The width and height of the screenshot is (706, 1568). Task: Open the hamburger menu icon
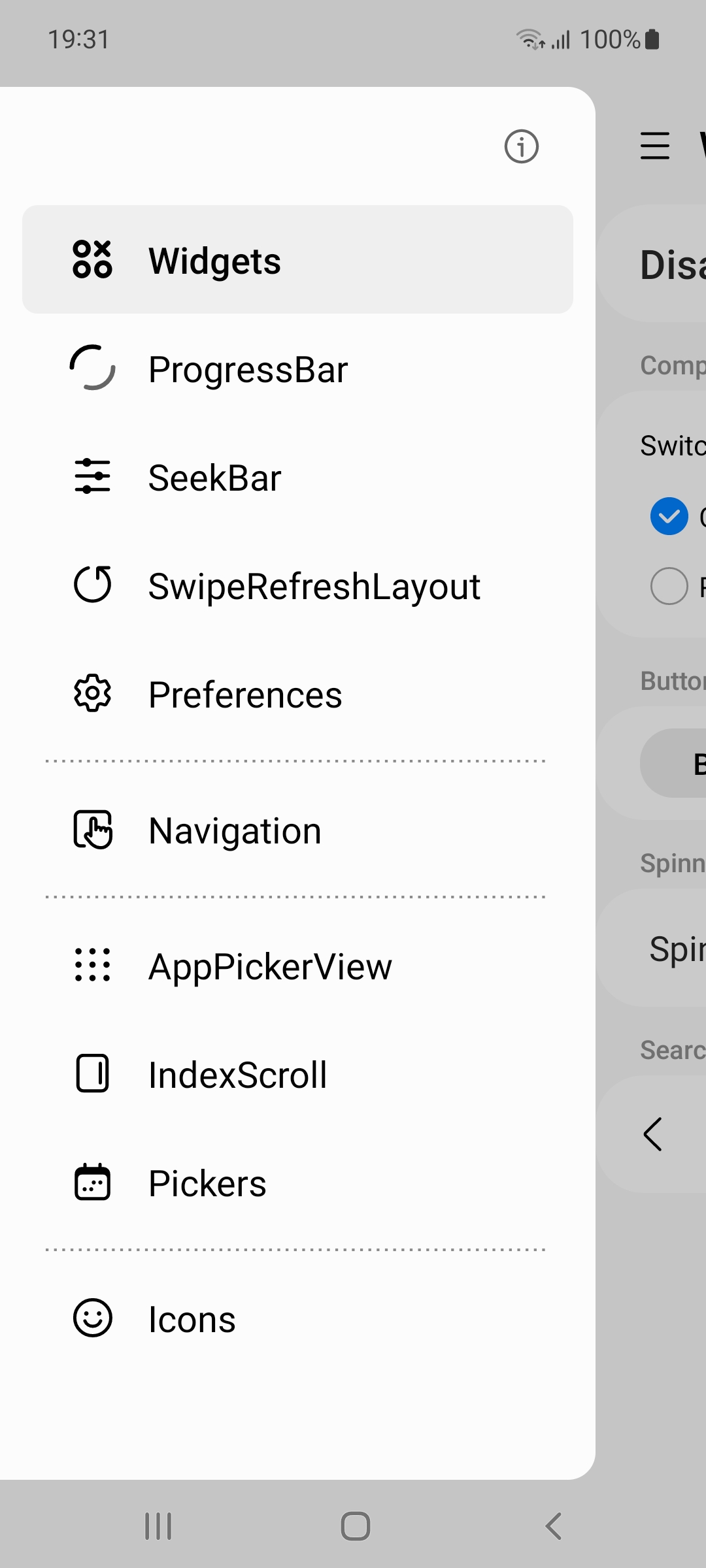[x=654, y=146]
